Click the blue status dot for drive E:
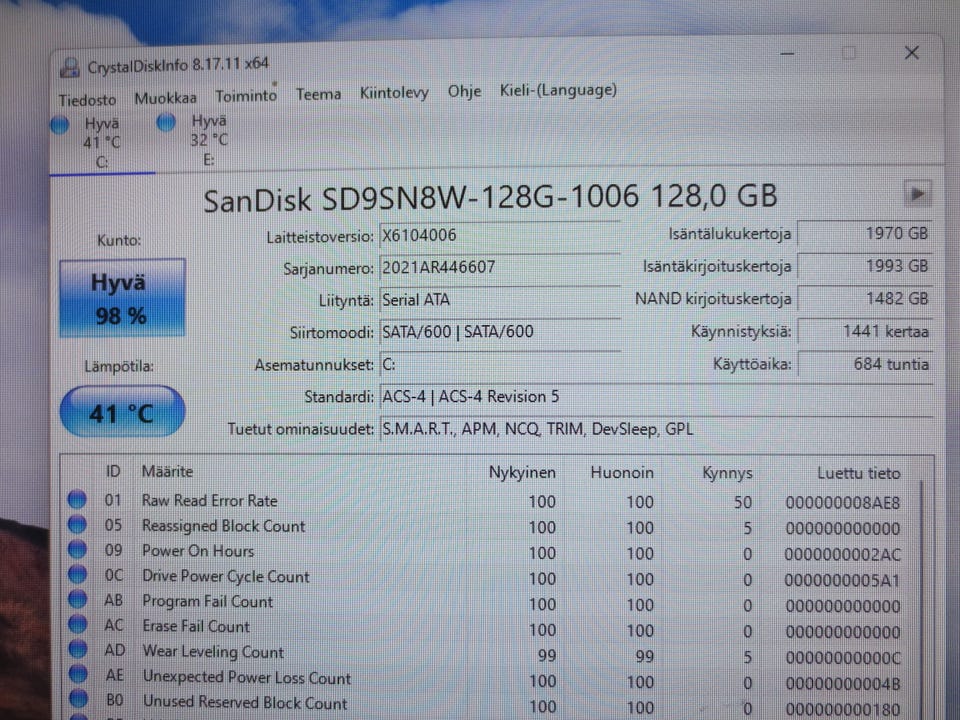The height and width of the screenshot is (720, 960). pyautogui.click(x=165, y=122)
